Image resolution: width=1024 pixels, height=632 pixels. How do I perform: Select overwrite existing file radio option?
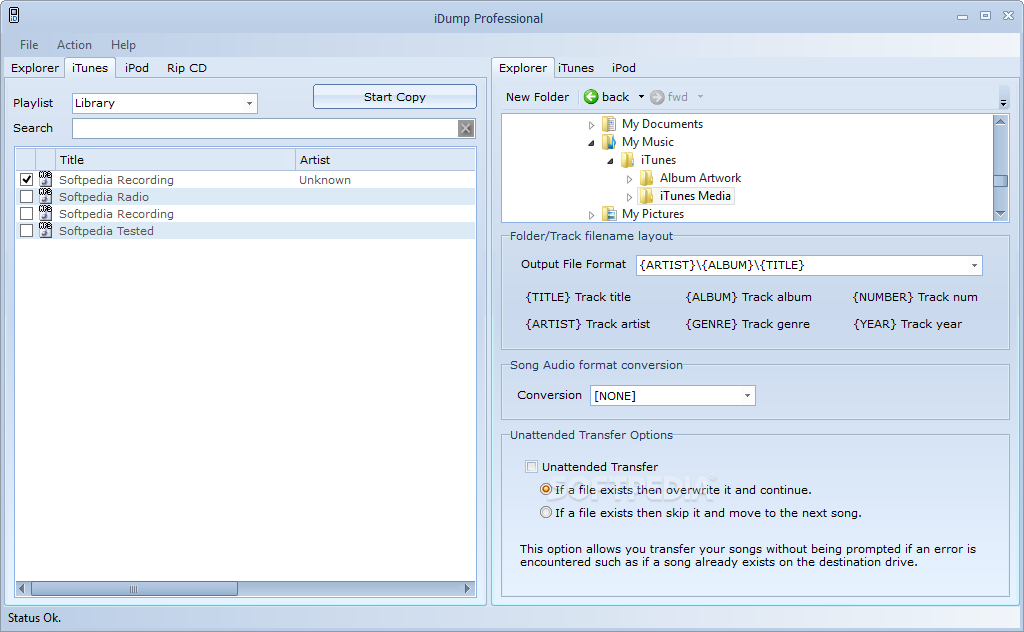(x=546, y=489)
